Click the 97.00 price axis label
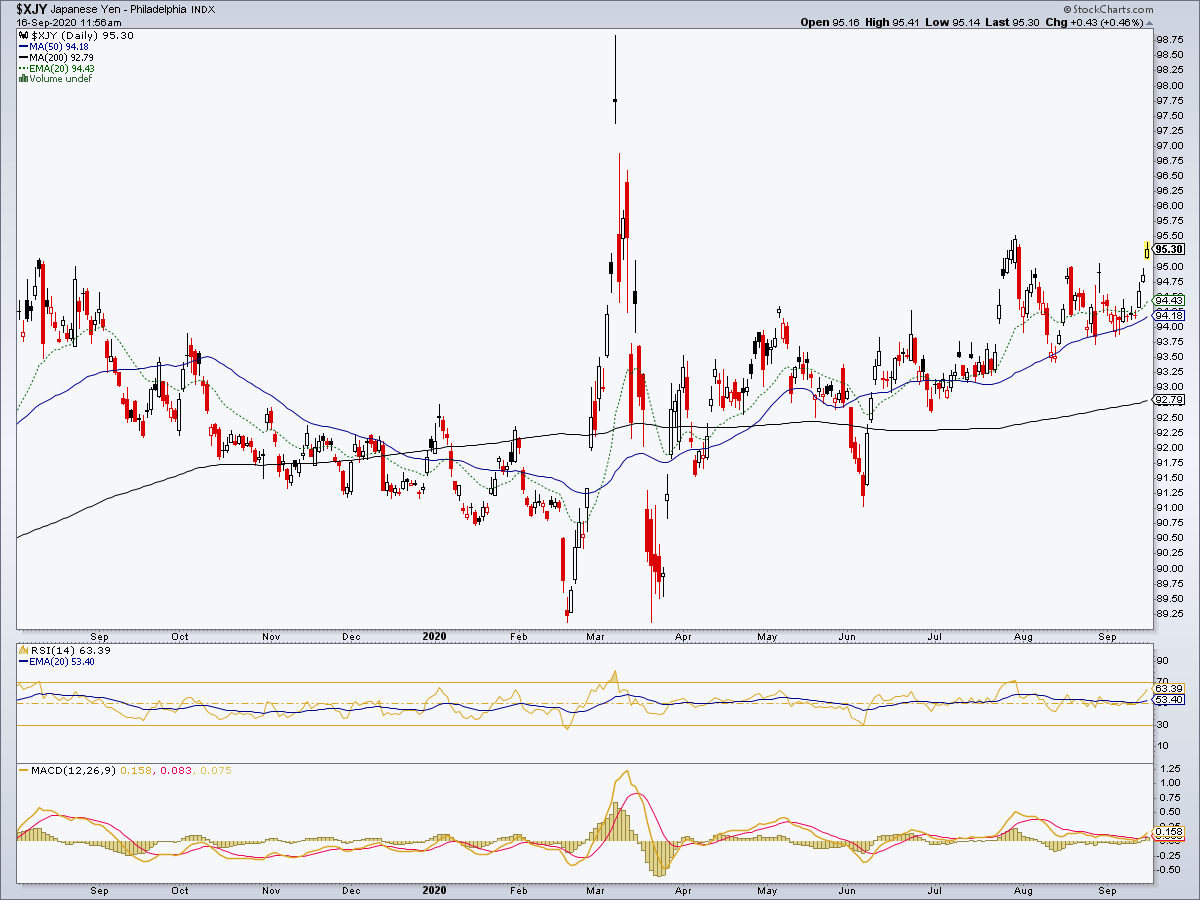This screenshot has height=900, width=1200. click(1169, 146)
